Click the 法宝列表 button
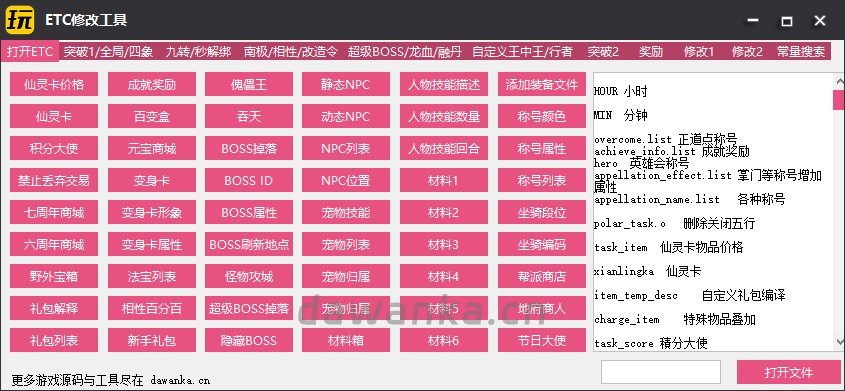 pos(152,276)
